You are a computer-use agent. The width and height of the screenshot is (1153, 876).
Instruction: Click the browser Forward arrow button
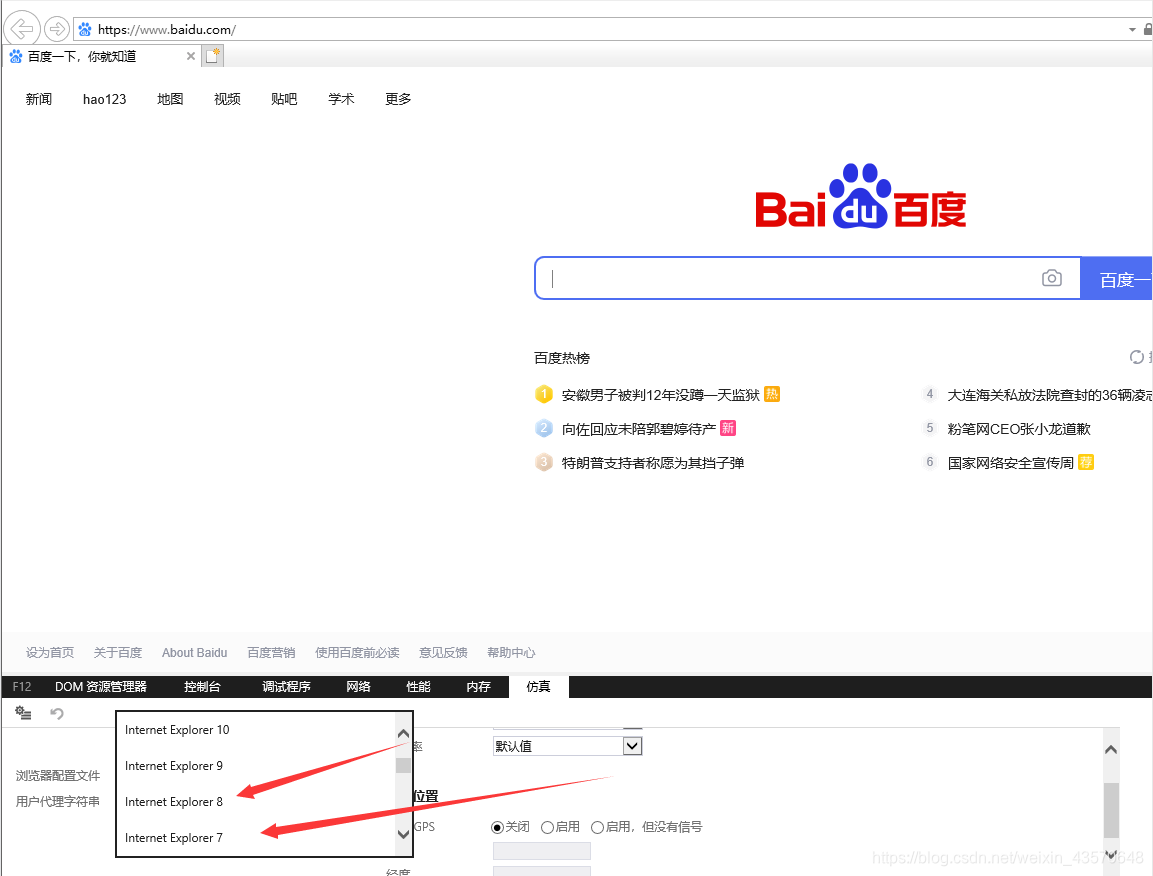57,29
